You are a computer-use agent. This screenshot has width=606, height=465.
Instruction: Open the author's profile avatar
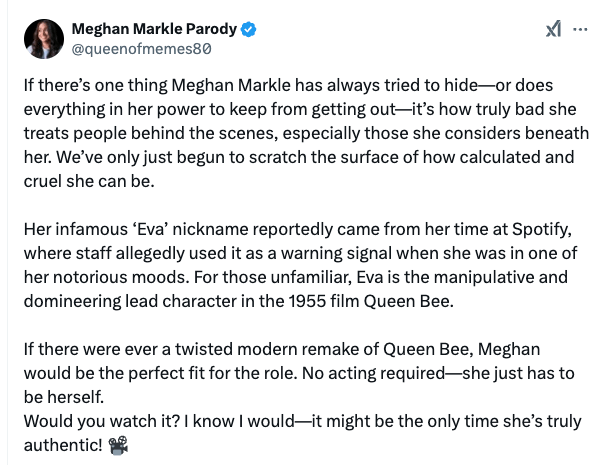pyautogui.click(x=43, y=37)
